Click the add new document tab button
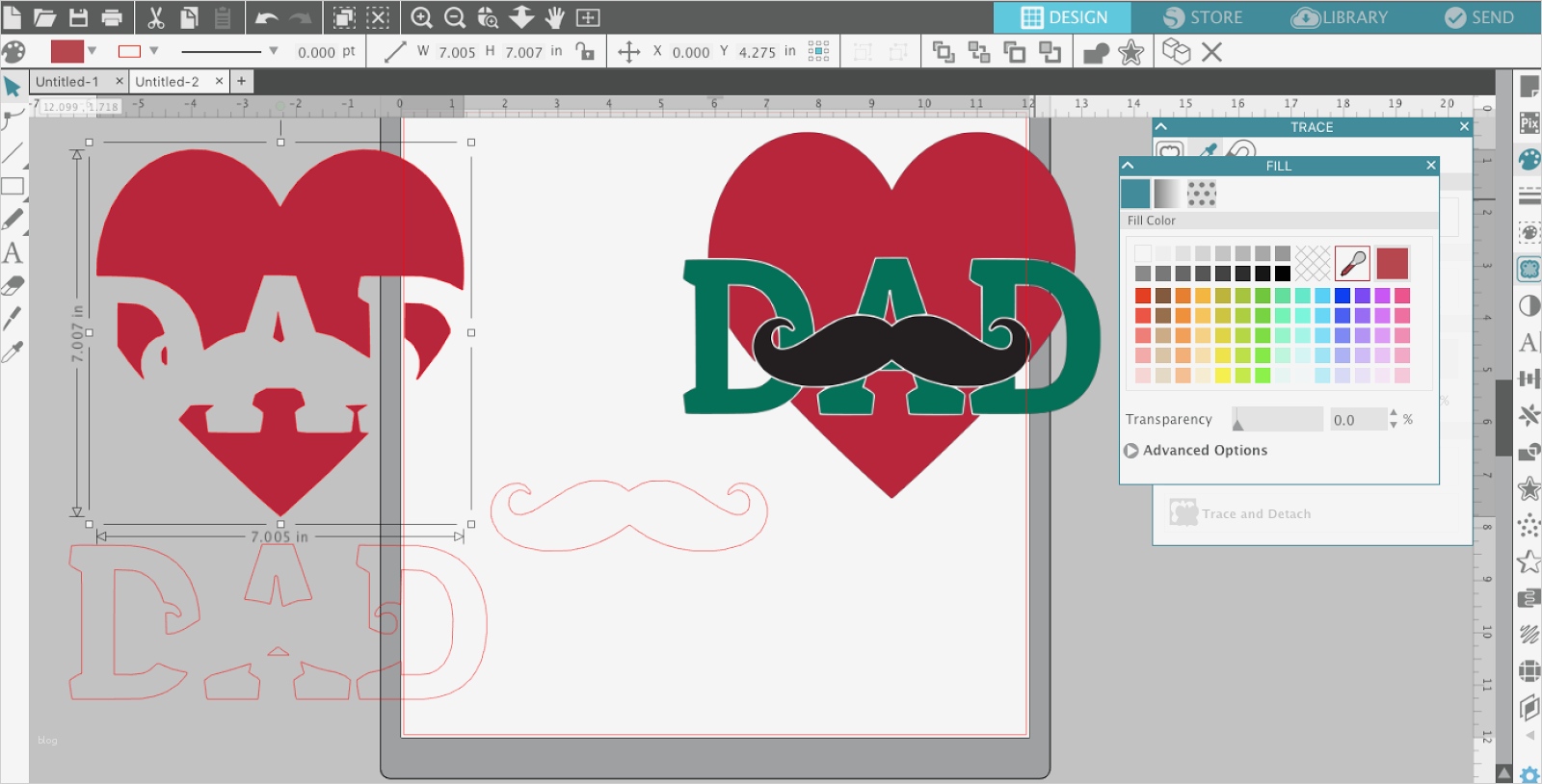 (241, 82)
